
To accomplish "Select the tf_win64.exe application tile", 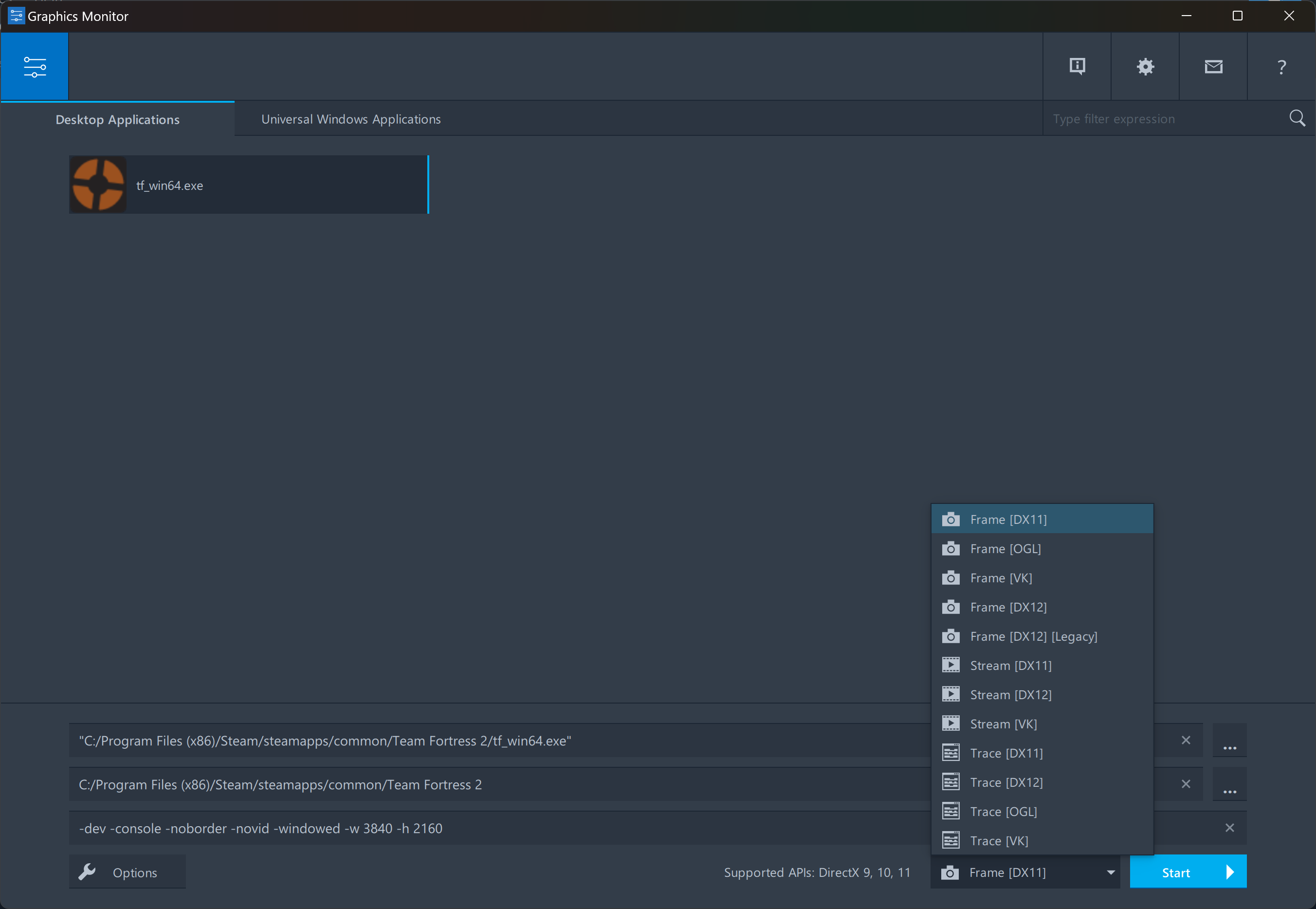I will [249, 185].
